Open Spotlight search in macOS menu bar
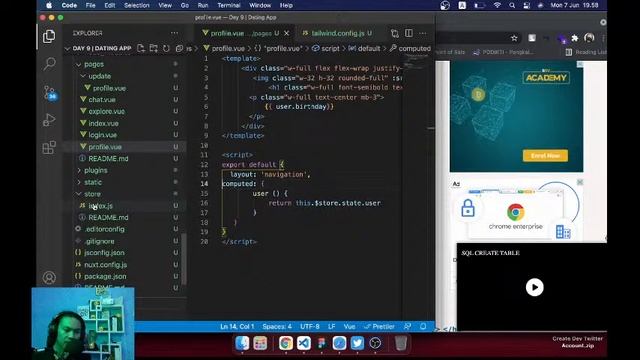Screen dimensions: 640x360 point(512,5)
